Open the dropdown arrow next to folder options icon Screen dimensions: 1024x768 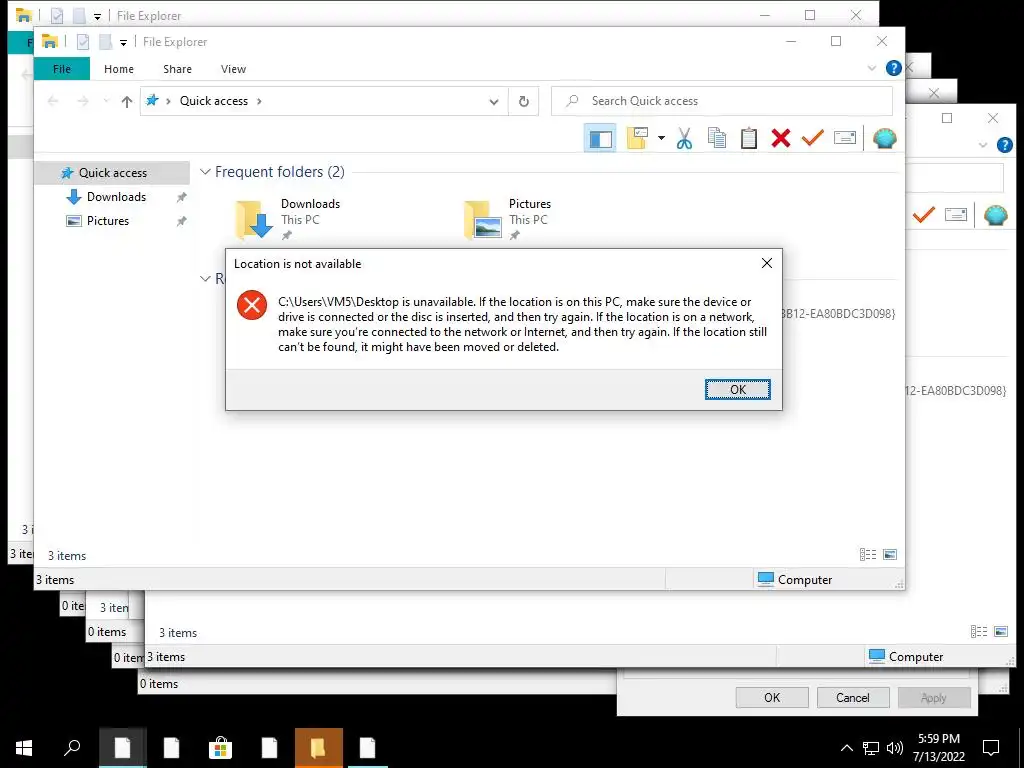click(x=661, y=138)
